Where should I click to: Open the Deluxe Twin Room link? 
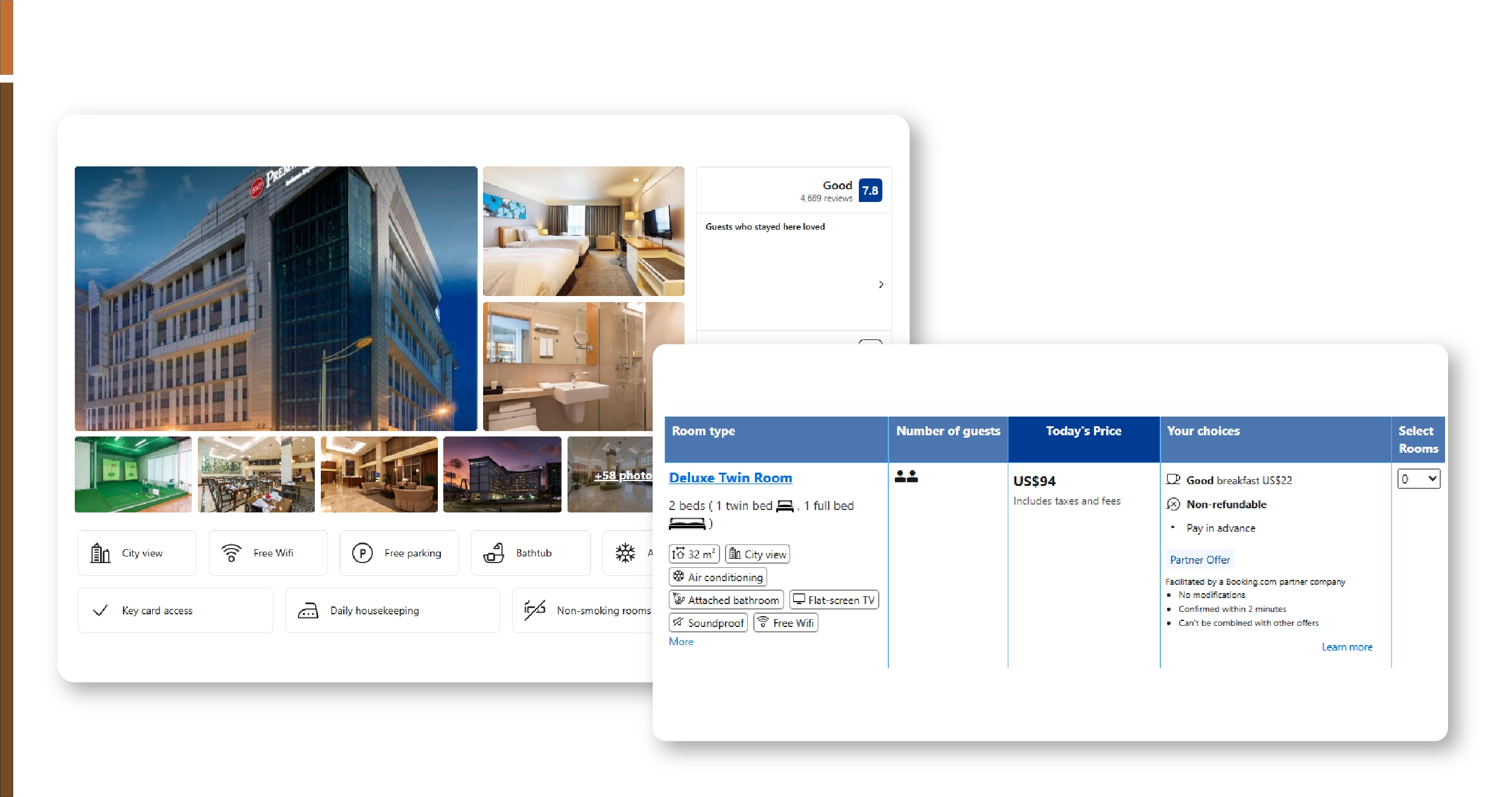tap(730, 478)
